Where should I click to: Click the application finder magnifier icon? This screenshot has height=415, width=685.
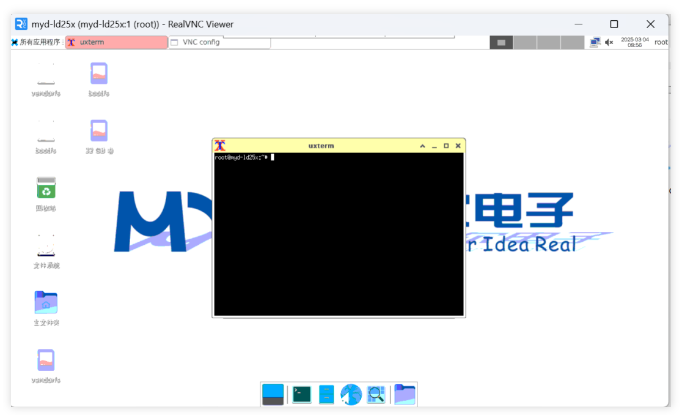coord(376,395)
